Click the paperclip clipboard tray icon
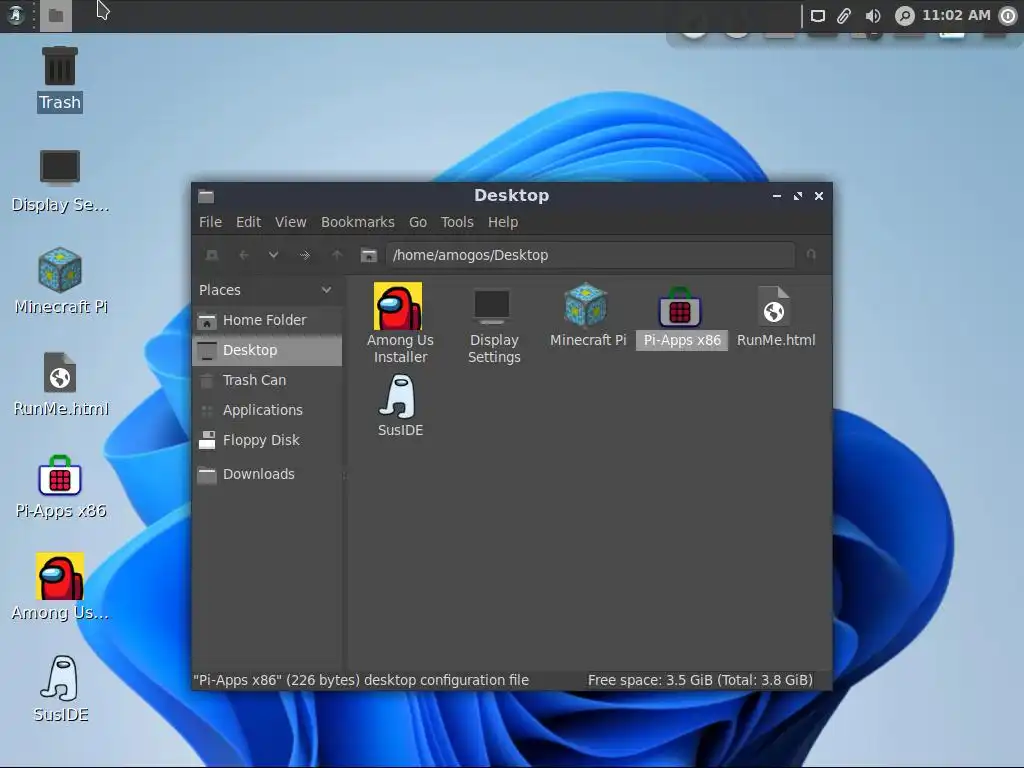 pos(844,16)
